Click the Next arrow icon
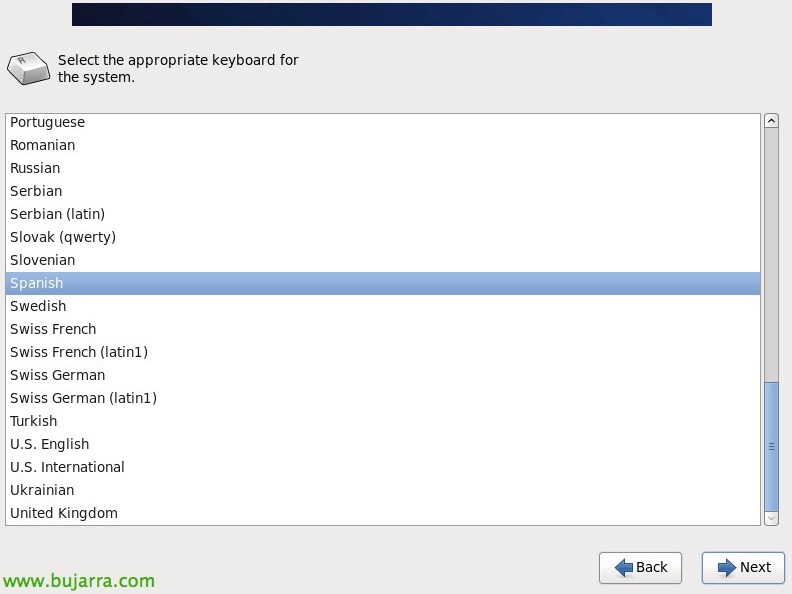This screenshot has height=594, width=792. pos(727,567)
